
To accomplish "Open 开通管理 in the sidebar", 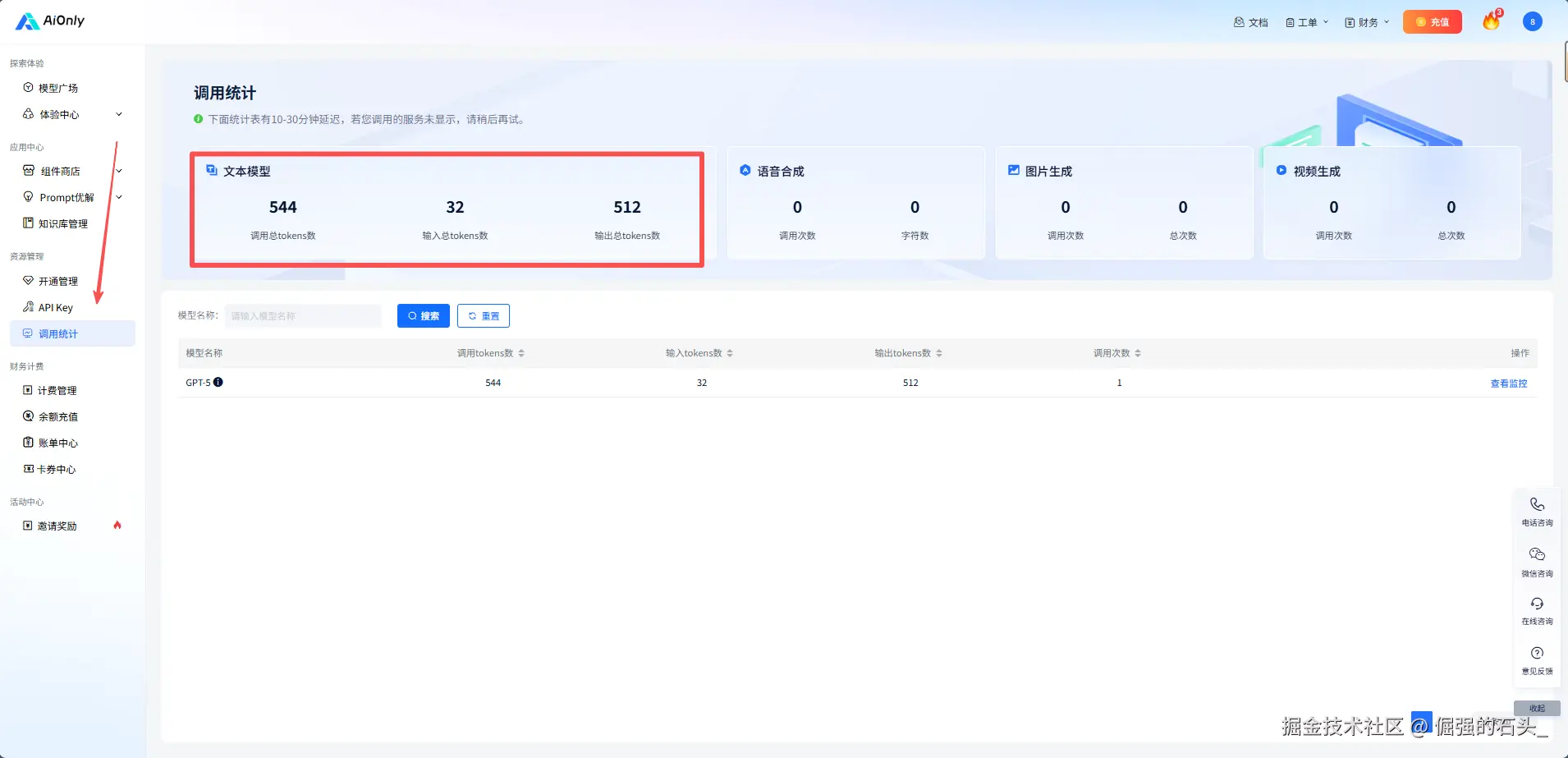I will coord(58,281).
